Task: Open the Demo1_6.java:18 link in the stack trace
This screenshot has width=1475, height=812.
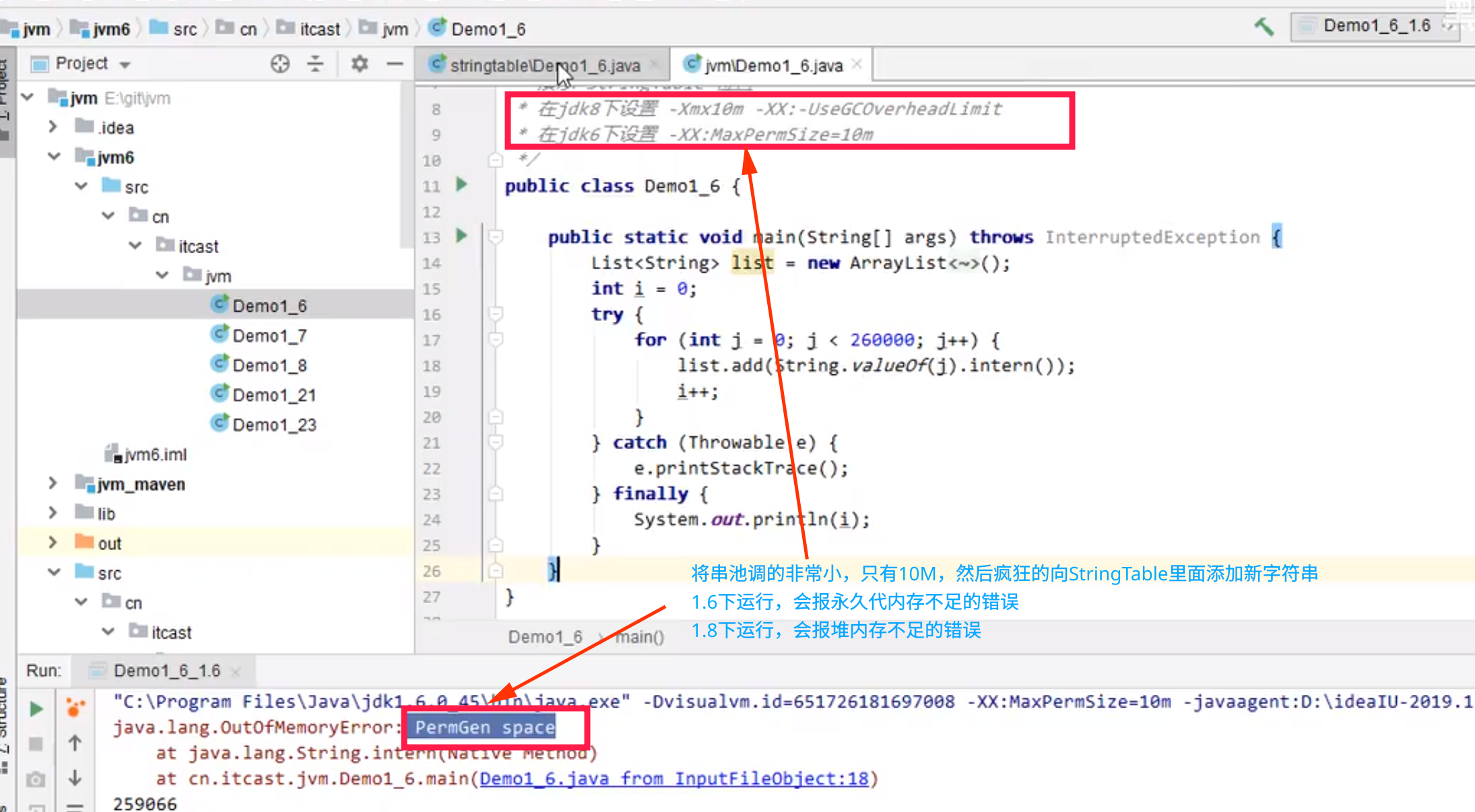Action: (x=674, y=778)
